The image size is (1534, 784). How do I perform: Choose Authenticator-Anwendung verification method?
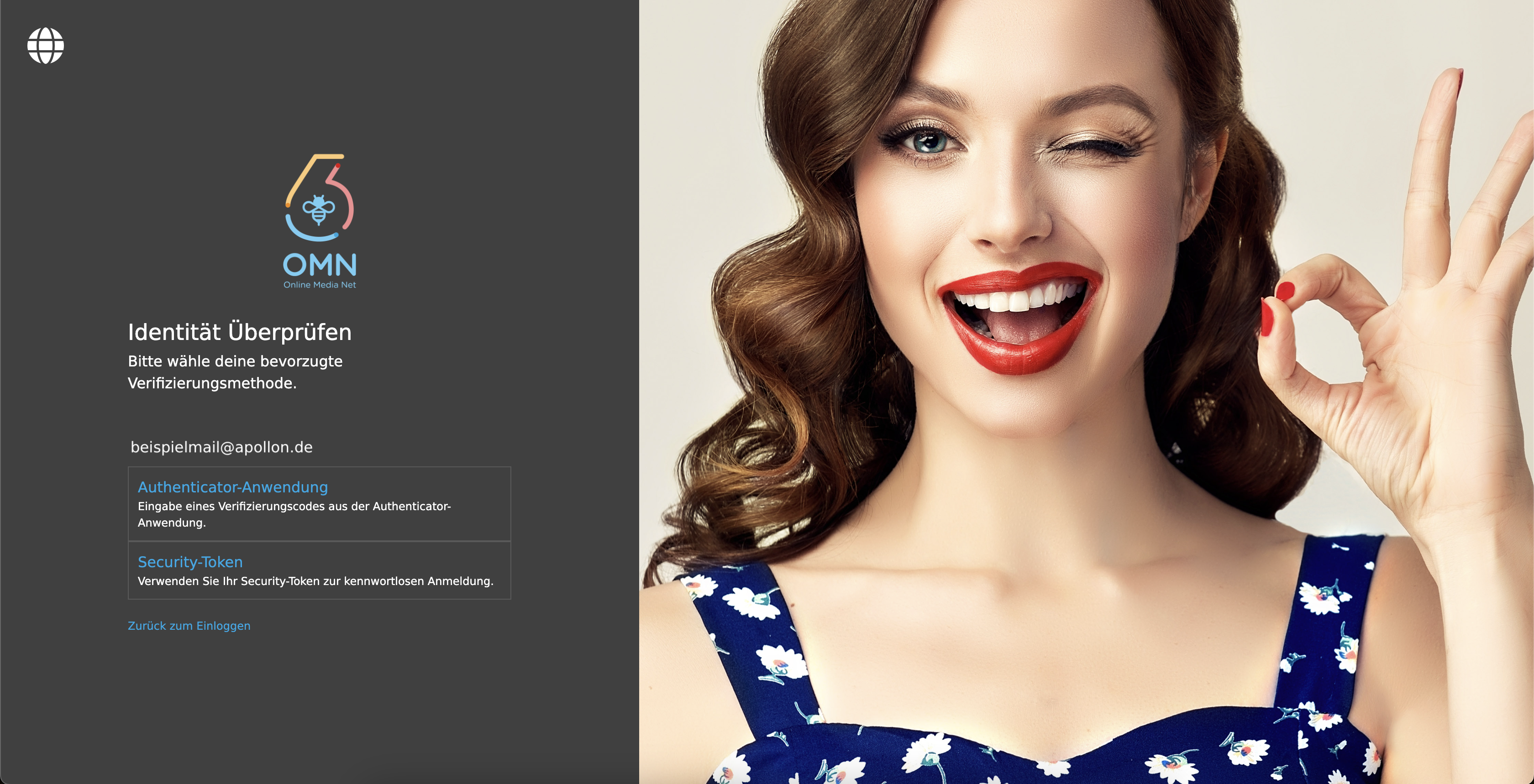point(233,487)
